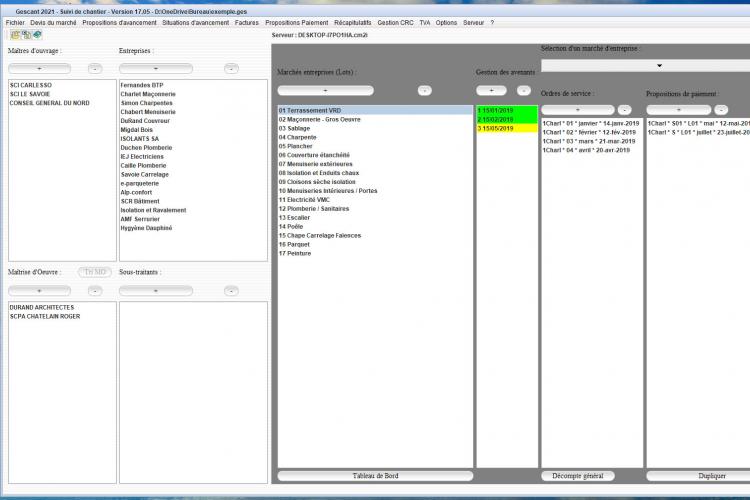
Task: Open the Fichier menu
Action: [15, 22]
